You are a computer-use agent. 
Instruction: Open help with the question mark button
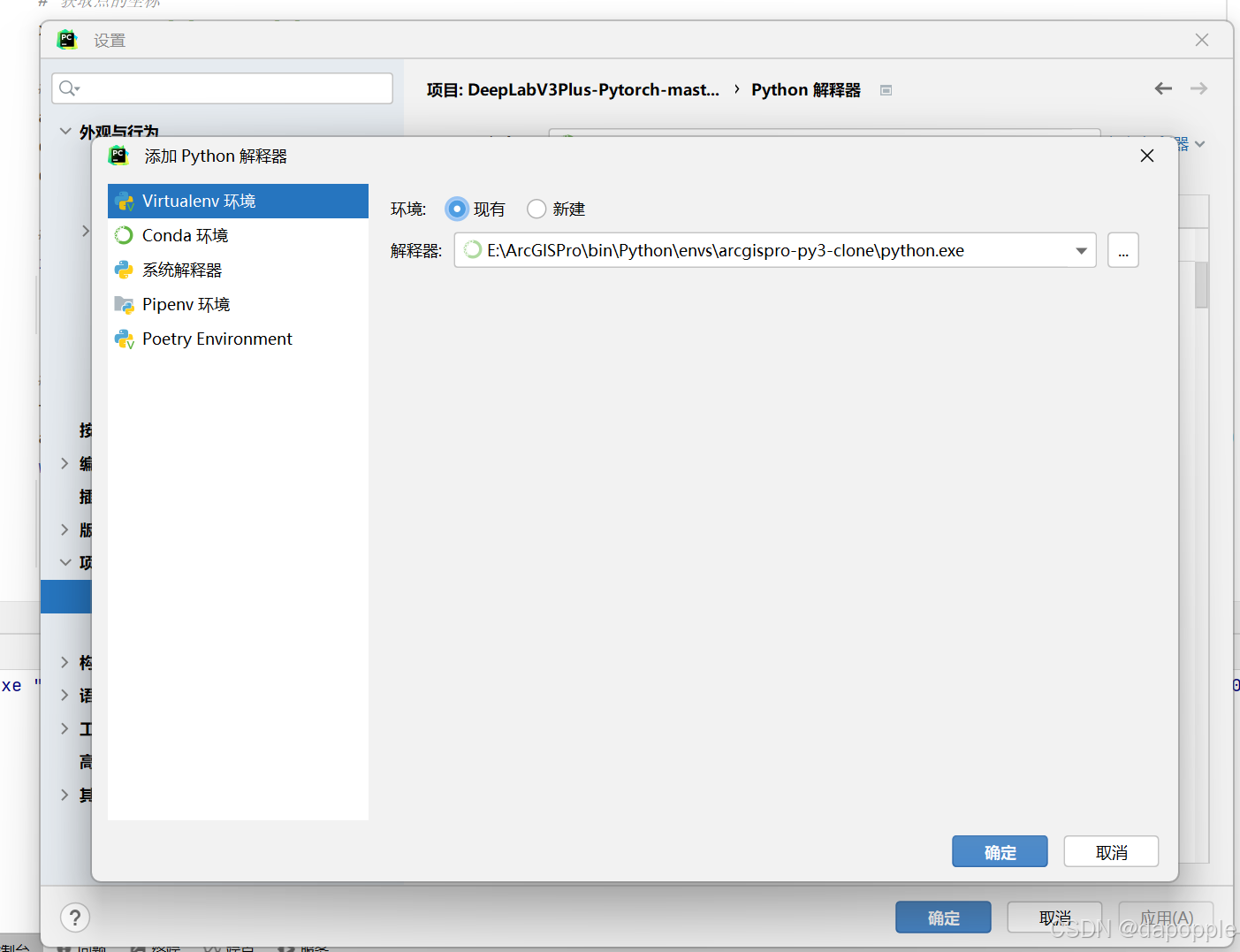(x=75, y=918)
